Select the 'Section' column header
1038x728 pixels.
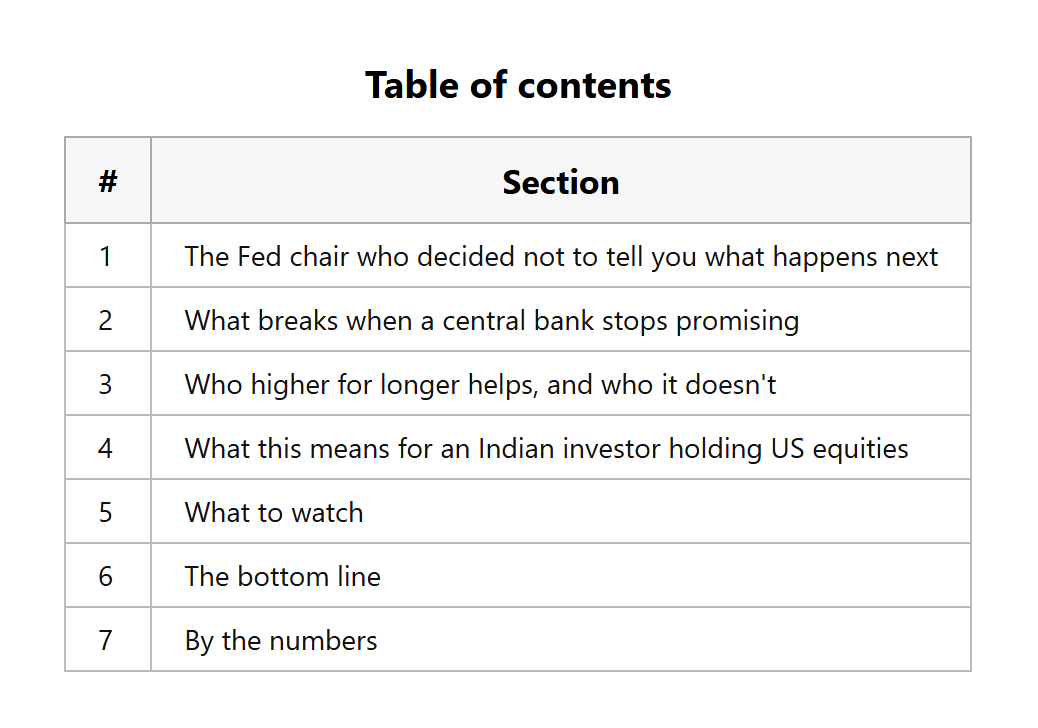tap(561, 181)
